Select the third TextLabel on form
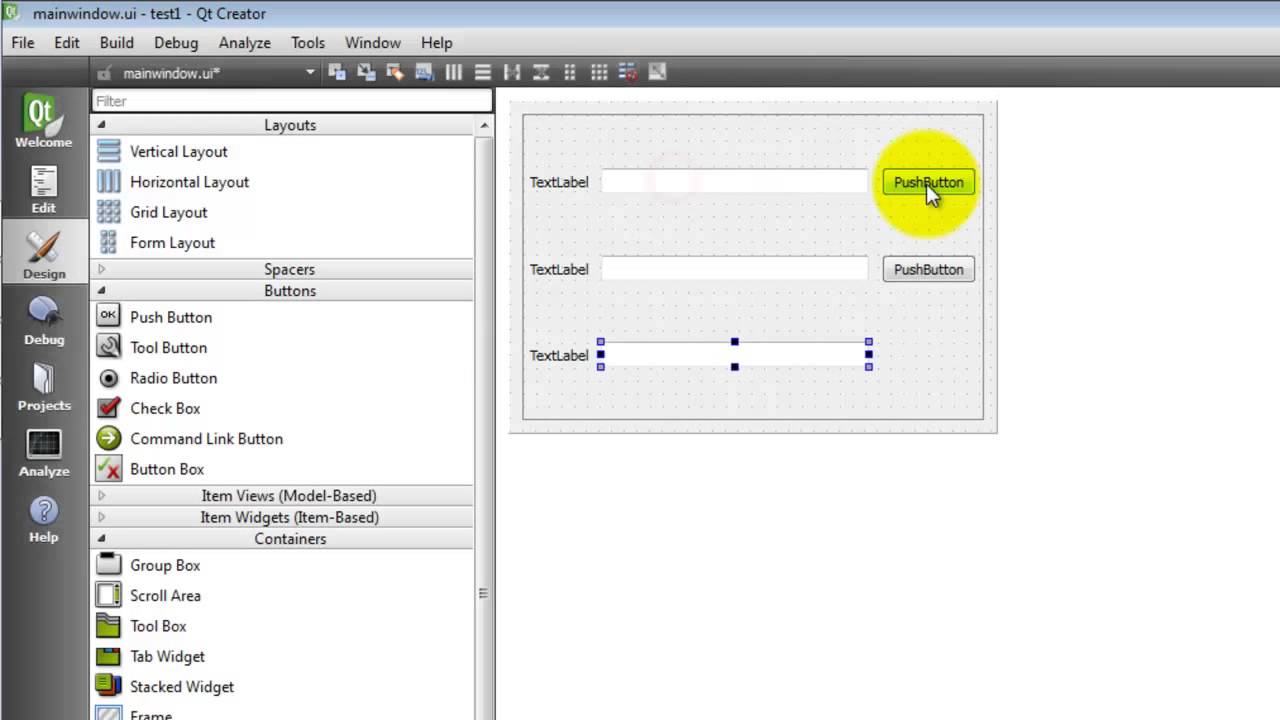The height and width of the screenshot is (720, 1280). 559,355
